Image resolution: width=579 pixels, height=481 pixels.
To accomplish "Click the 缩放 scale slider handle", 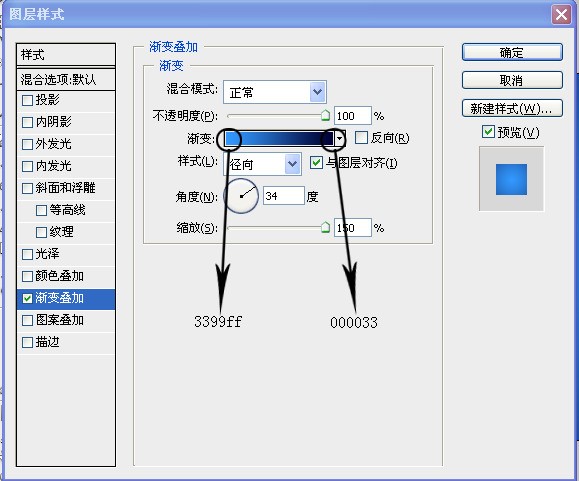I will [325, 227].
